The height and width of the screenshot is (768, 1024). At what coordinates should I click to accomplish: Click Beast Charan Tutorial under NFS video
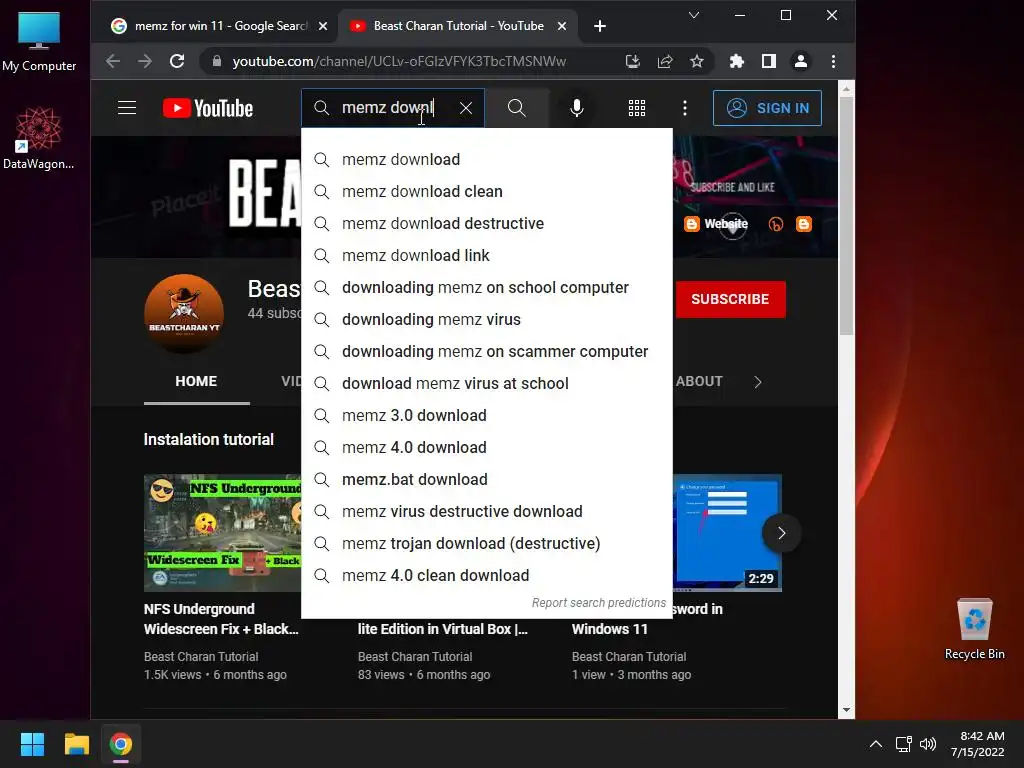coord(201,656)
